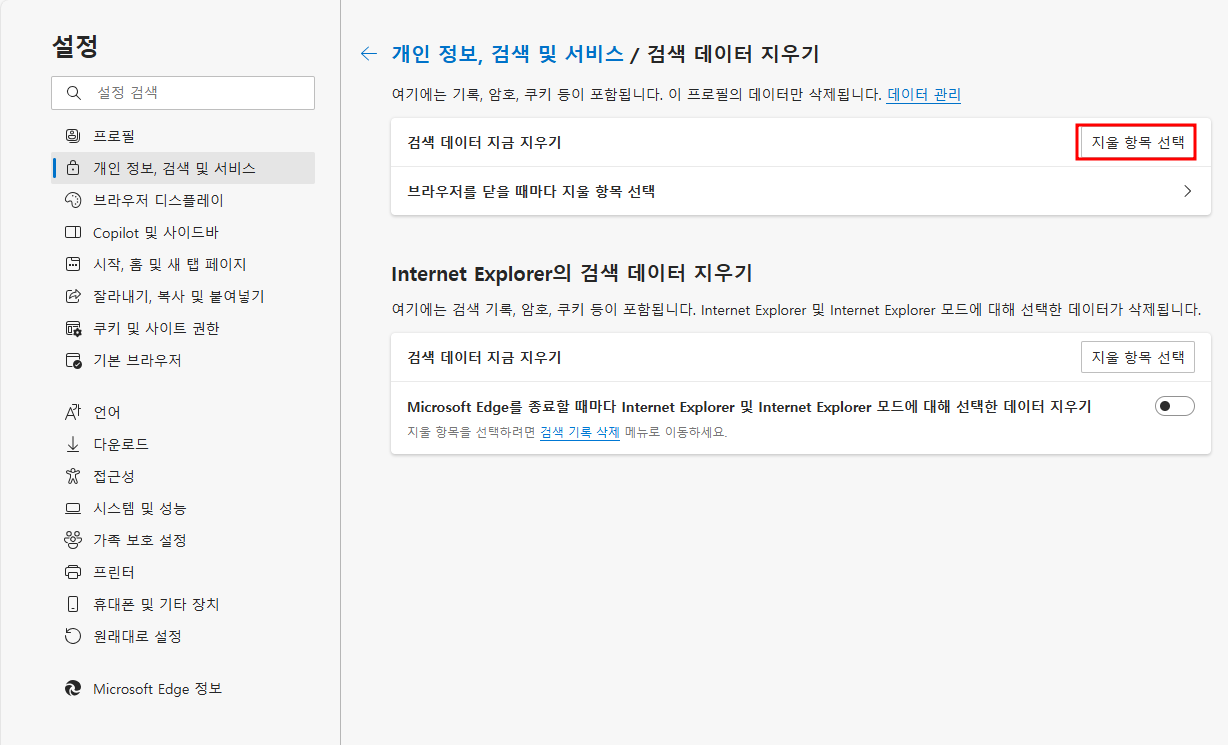This screenshot has height=745, width=1228.
Task: Click the 가족 보호 설정 family icon
Action: (x=72, y=540)
